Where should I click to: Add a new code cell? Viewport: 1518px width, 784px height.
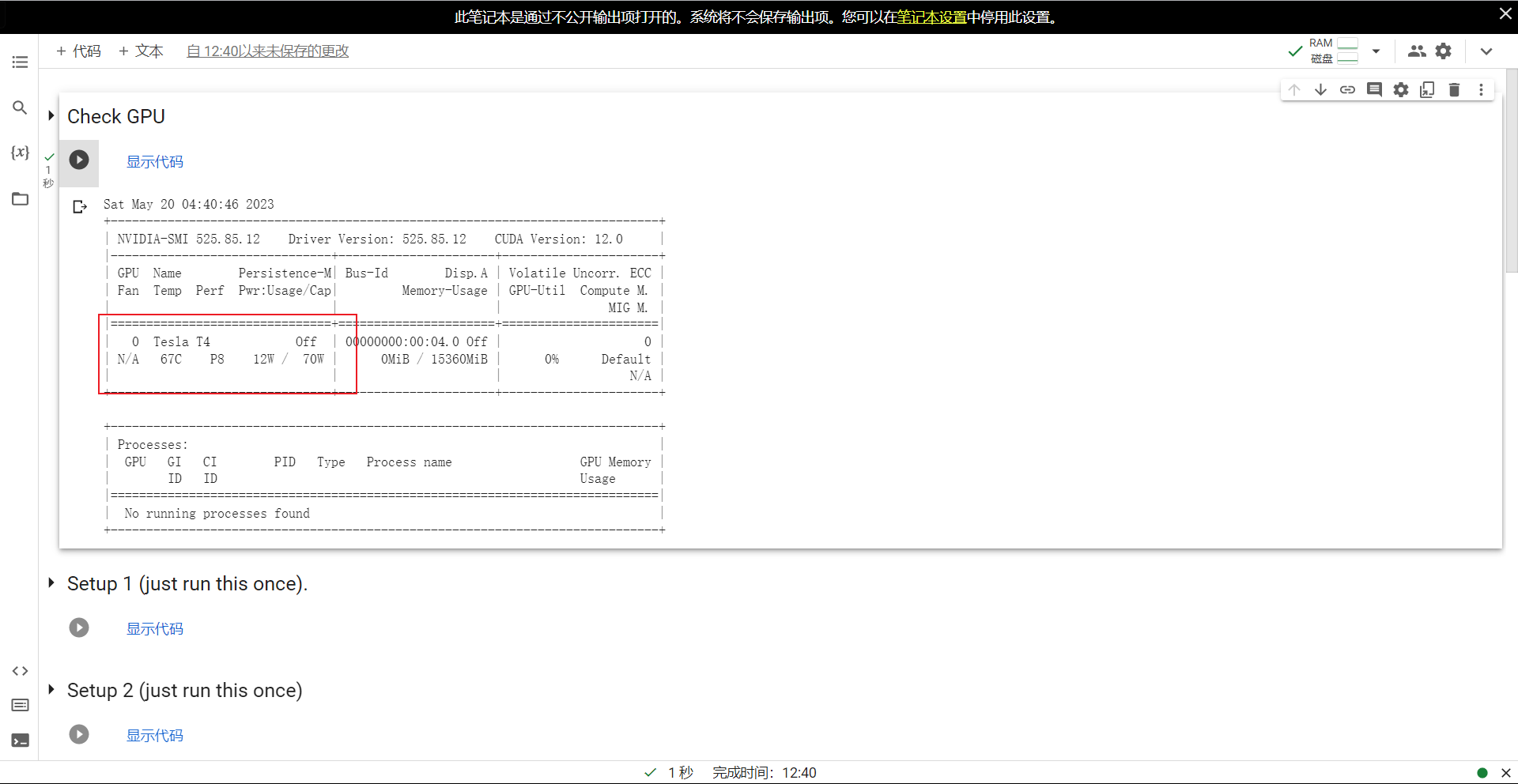[x=78, y=51]
